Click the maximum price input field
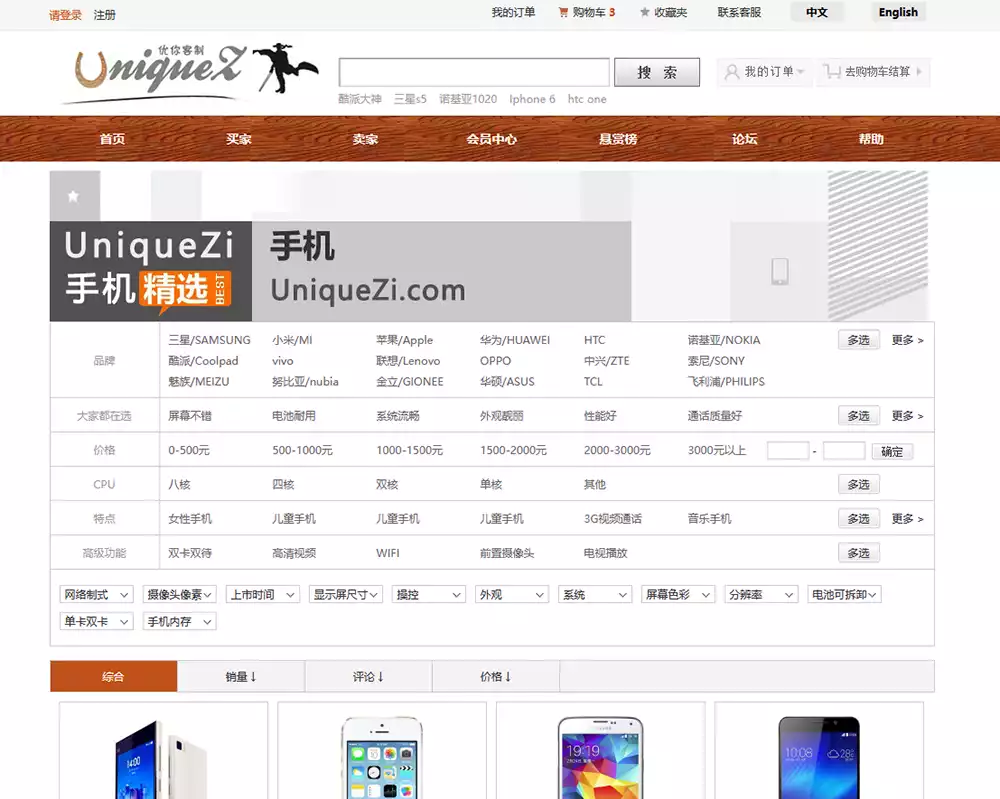Screen dimensions: 1000x799 (x=844, y=450)
